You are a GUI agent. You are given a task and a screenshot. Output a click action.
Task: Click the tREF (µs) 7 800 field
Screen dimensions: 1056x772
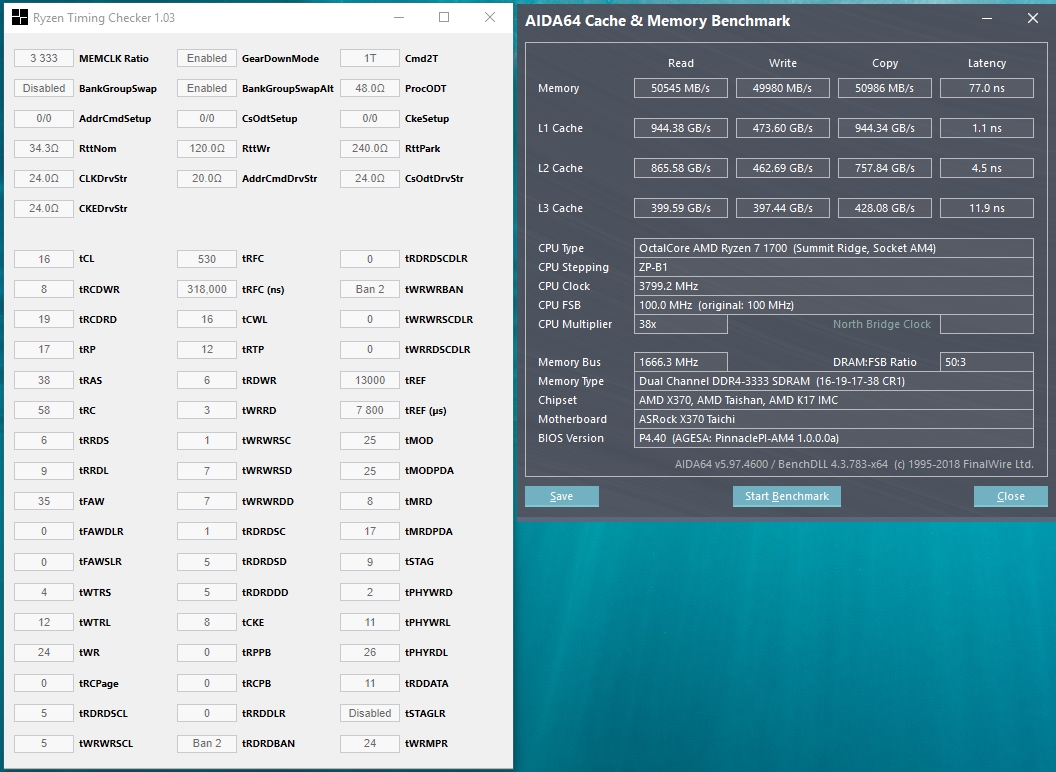[370, 410]
